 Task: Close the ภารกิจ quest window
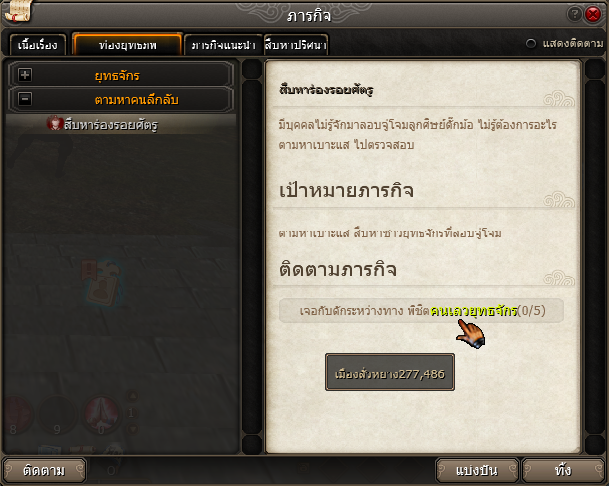[x=593, y=15]
